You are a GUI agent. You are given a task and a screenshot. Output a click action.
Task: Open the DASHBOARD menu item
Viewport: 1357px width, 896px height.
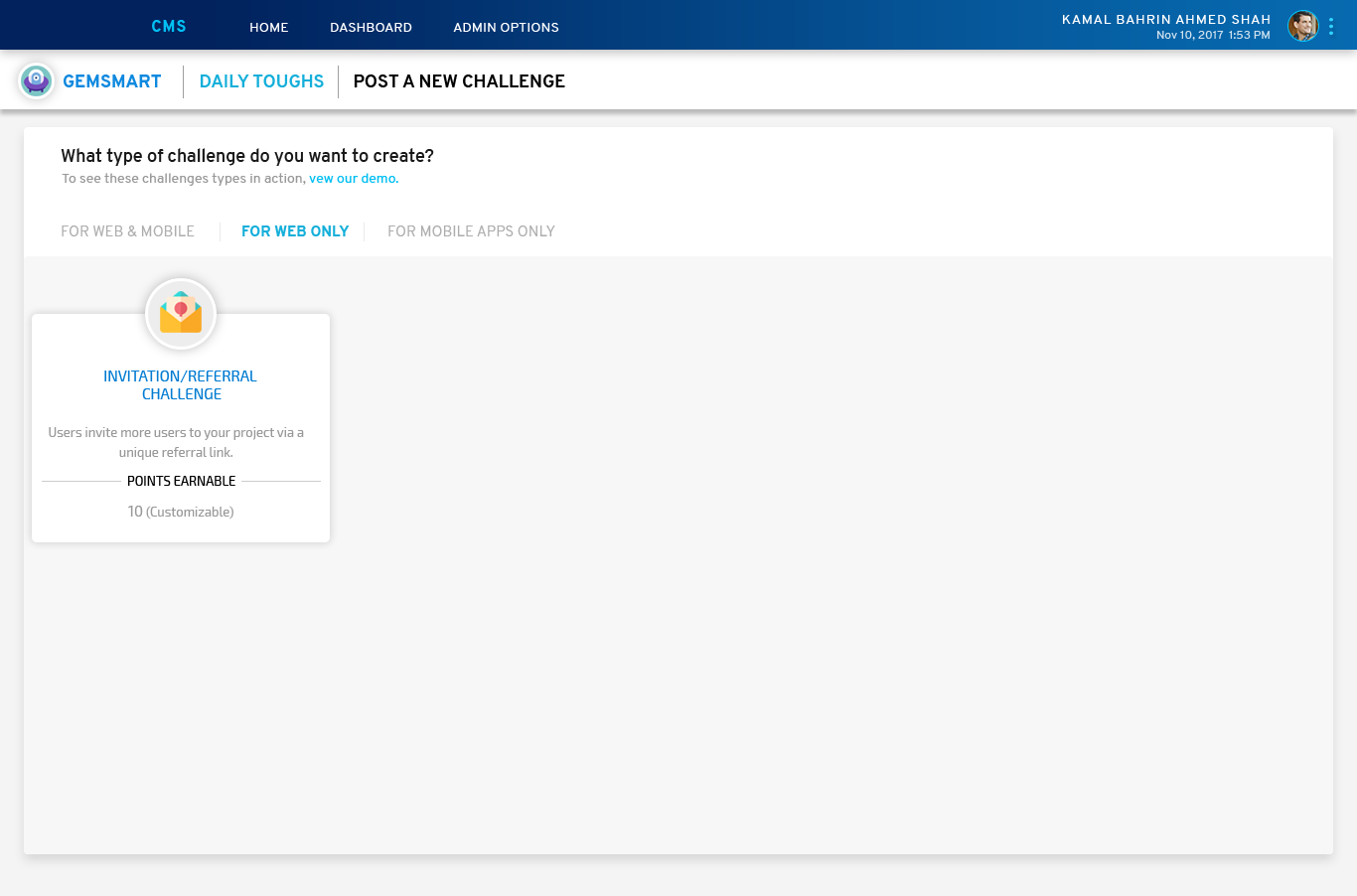click(371, 28)
